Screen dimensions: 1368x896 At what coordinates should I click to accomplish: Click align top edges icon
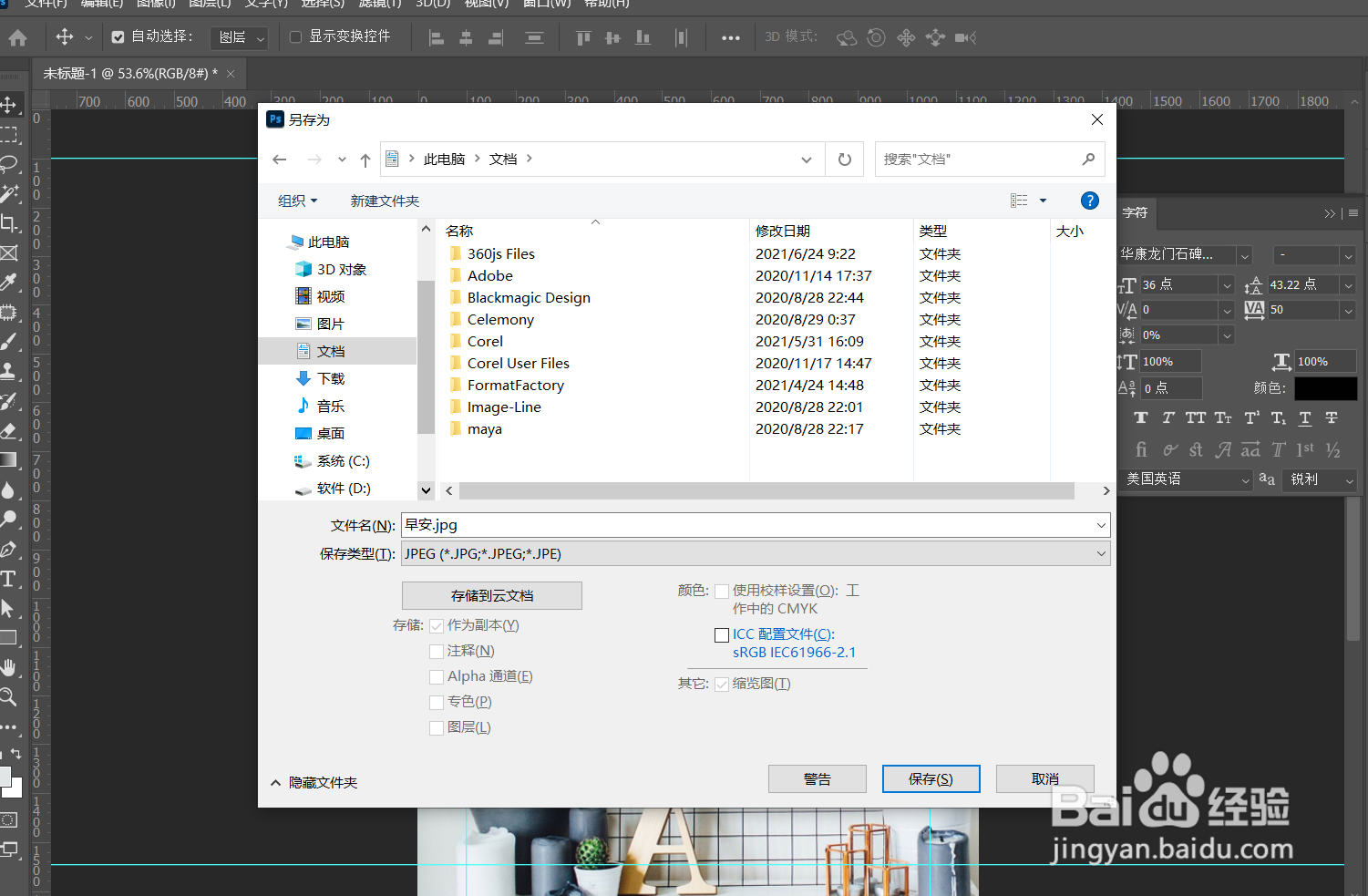point(583,37)
